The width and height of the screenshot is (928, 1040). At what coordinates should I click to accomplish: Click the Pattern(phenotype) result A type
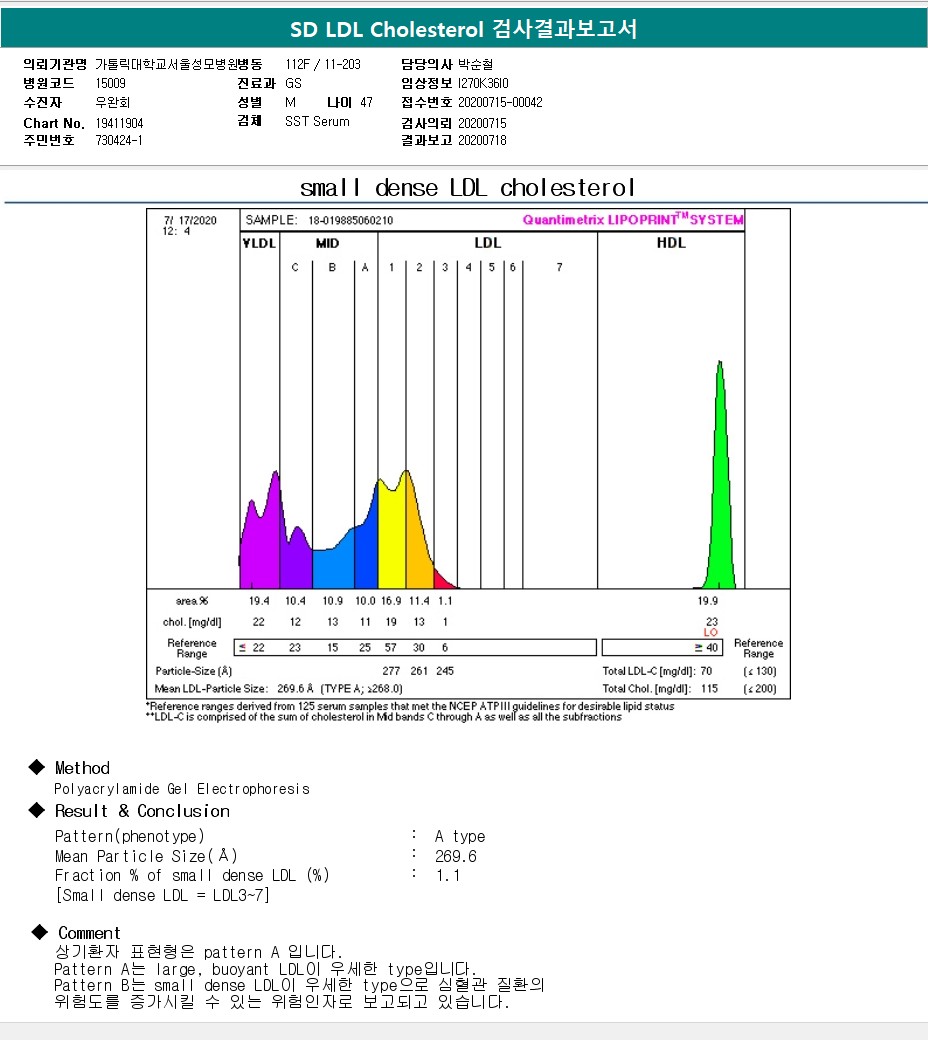459,836
